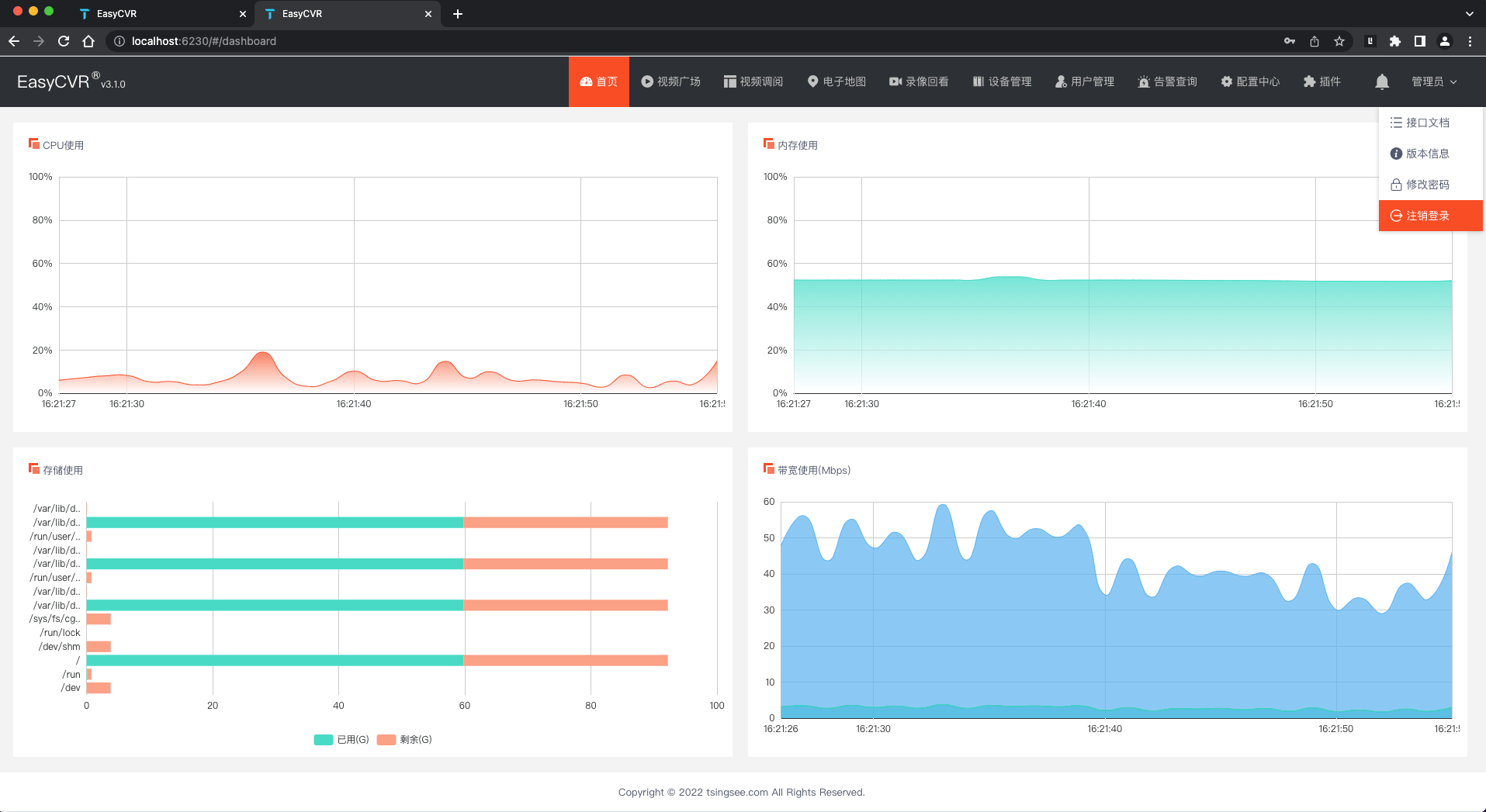Image resolution: width=1486 pixels, height=812 pixels.
Task: Open 视频调阅 menu item
Action: click(x=753, y=81)
